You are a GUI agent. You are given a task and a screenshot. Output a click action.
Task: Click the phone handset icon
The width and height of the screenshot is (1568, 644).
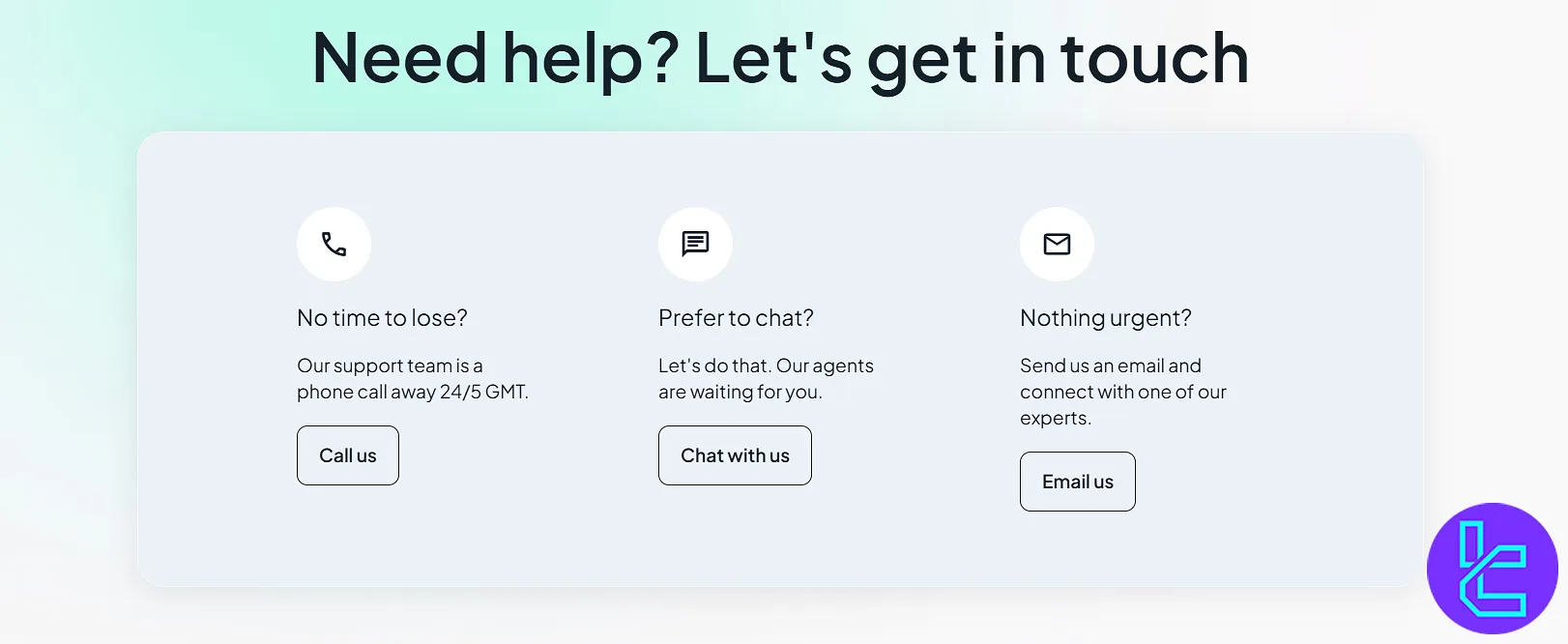[x=334, y=245]
